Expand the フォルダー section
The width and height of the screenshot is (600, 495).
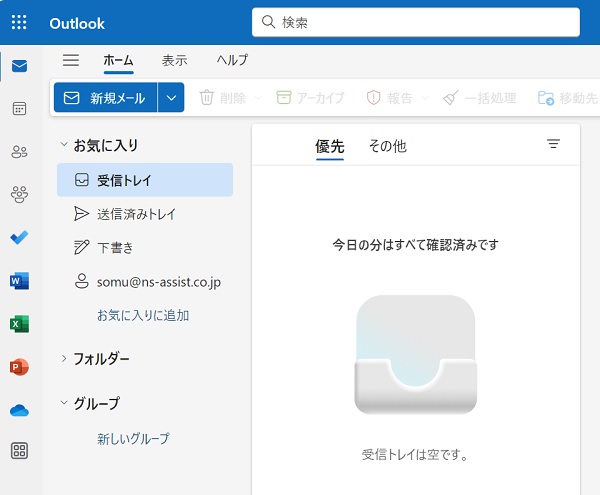click(64, 358)
